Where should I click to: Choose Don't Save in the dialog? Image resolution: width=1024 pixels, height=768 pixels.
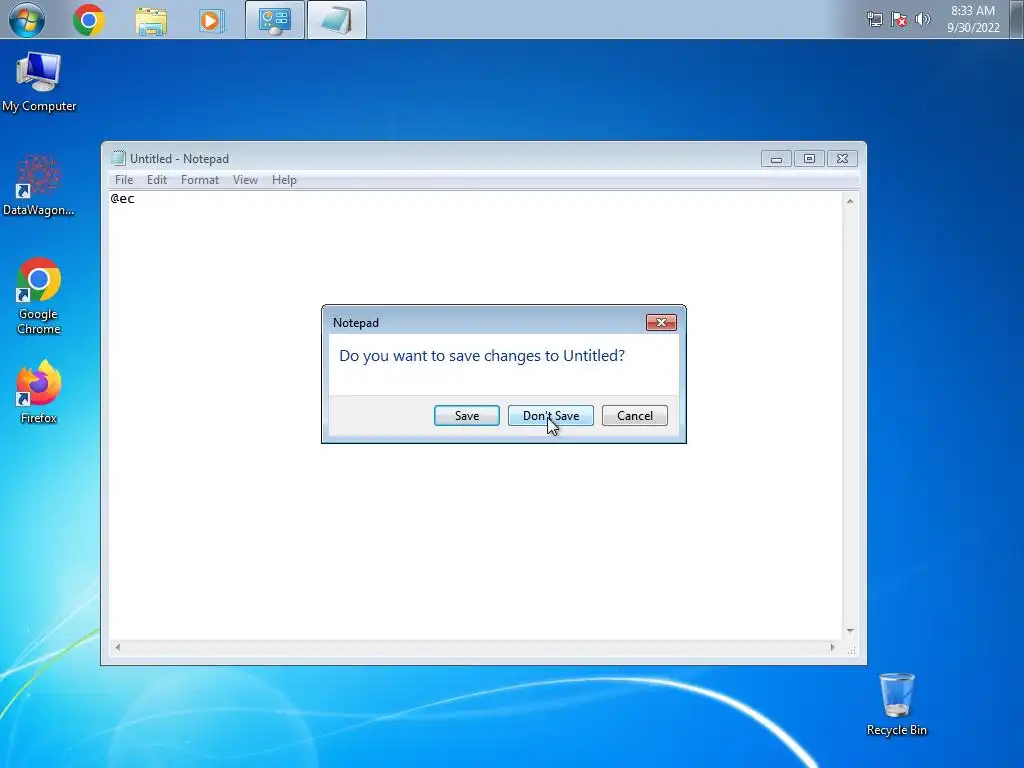coord(551,415)
